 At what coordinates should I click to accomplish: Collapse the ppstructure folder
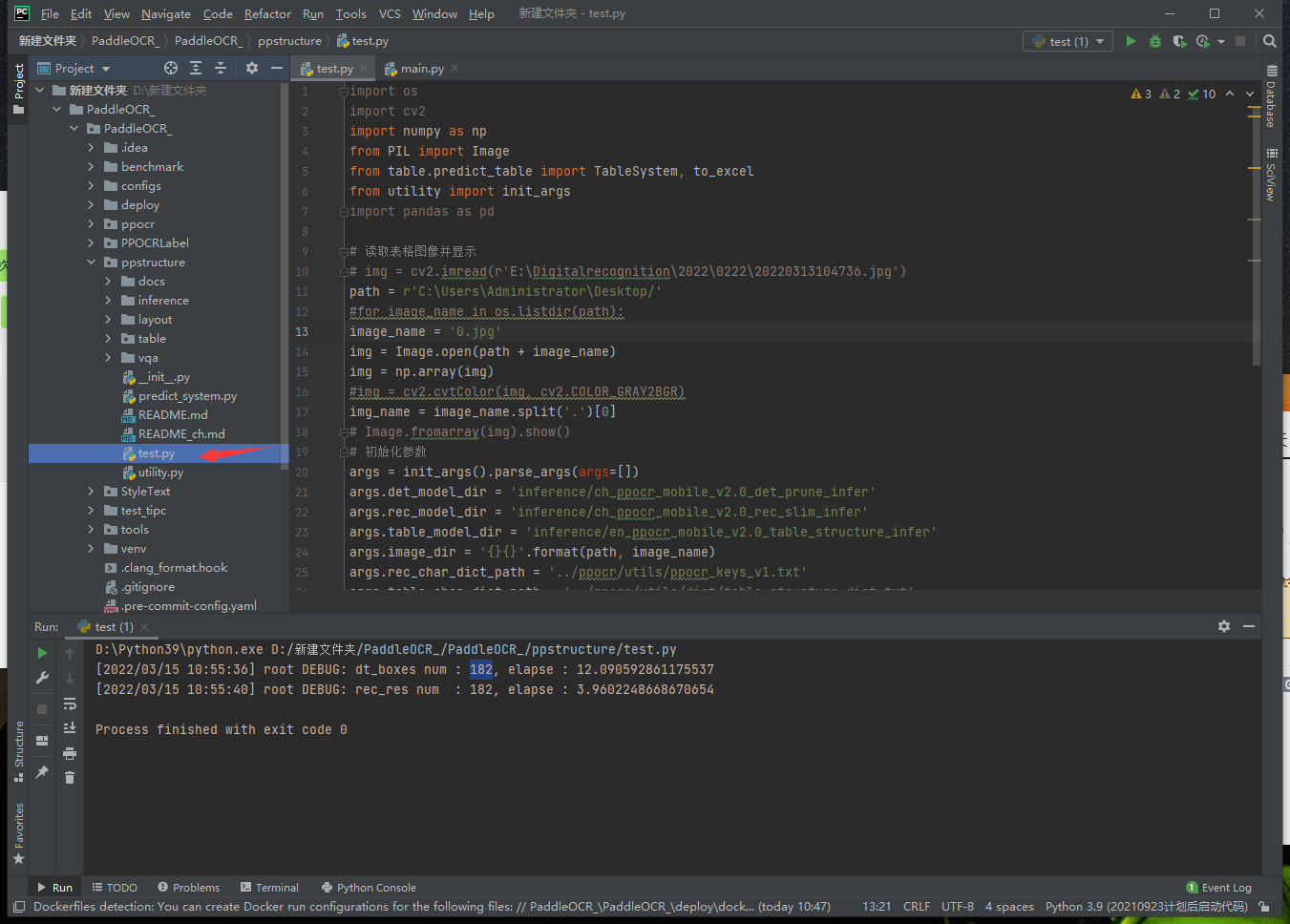point(92,262)
